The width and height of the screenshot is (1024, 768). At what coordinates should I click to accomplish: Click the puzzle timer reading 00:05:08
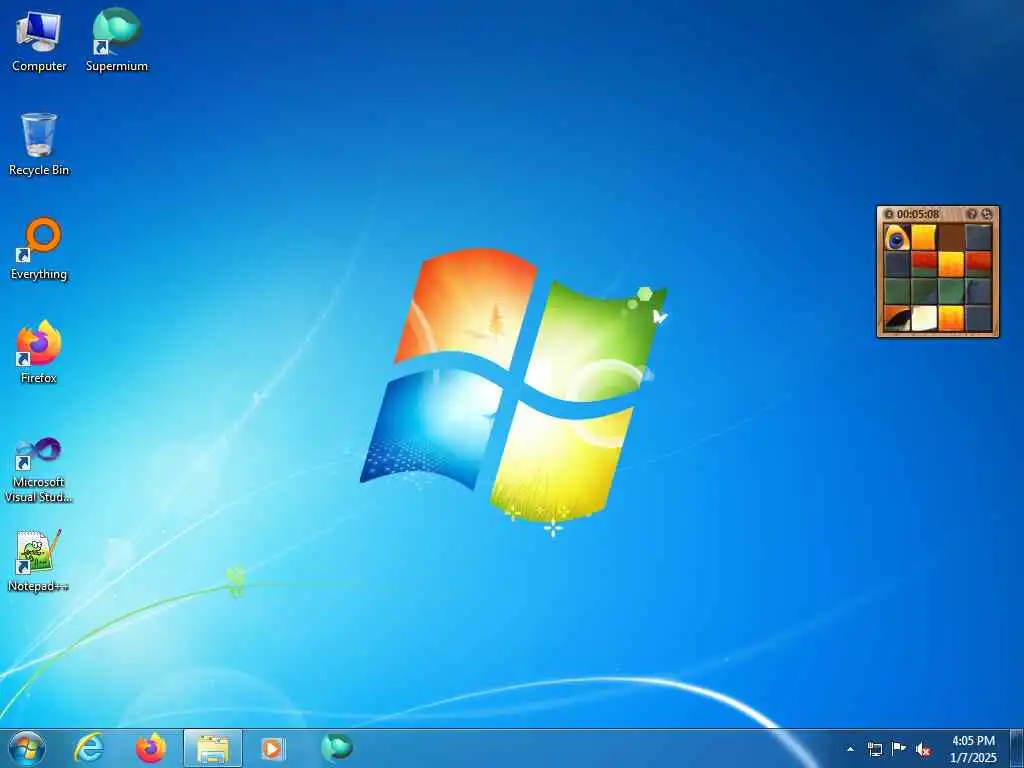(x=918, y=214)
